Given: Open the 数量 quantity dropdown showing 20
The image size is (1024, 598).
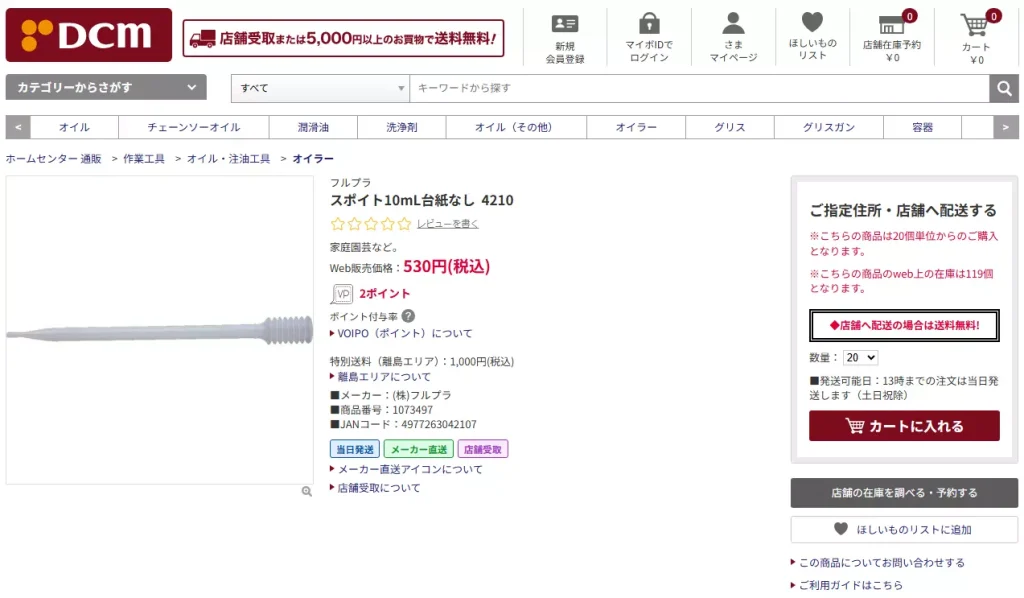Looking at the screenshot, I should 861,357.
